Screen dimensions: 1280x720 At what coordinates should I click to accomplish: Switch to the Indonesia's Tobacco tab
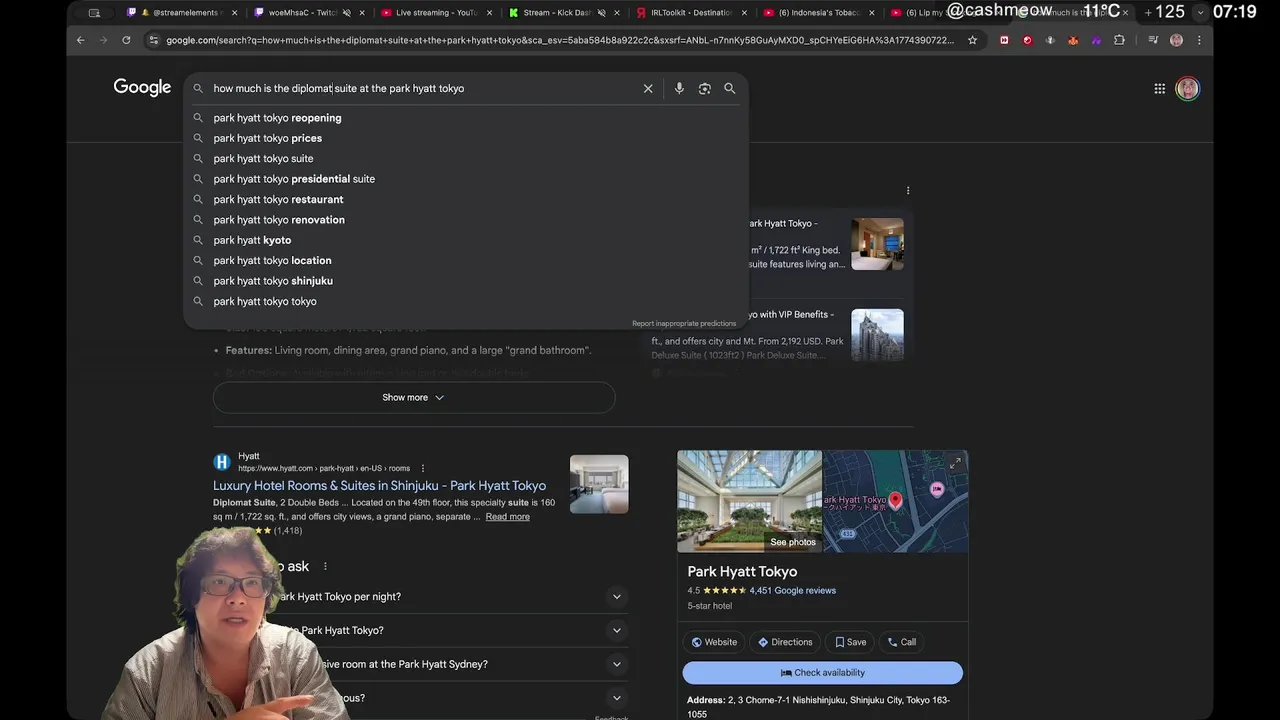[x=817, y=13]
